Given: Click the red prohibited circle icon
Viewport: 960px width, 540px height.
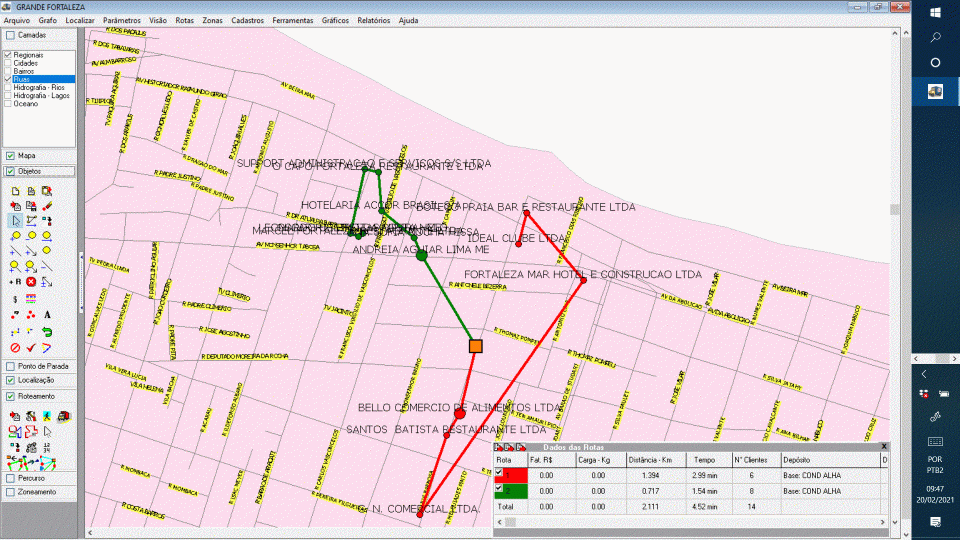Looking at the screenshot, I should pos(15,348).
